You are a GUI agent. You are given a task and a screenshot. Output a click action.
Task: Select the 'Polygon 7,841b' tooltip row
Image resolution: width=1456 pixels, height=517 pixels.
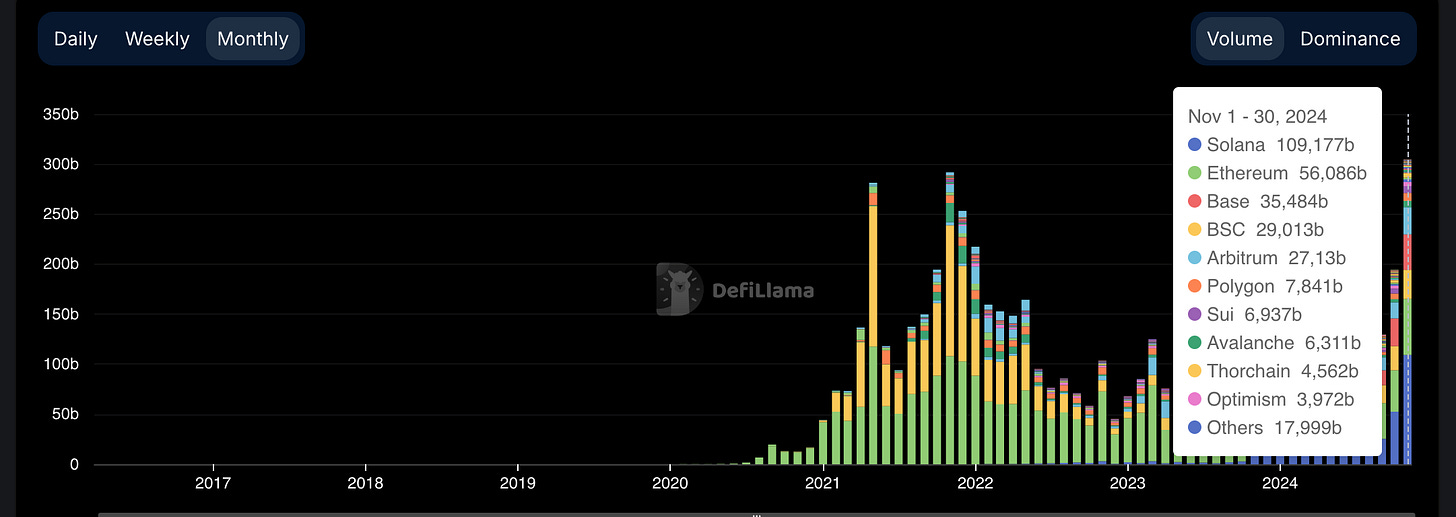click(x=1265, y=286)
